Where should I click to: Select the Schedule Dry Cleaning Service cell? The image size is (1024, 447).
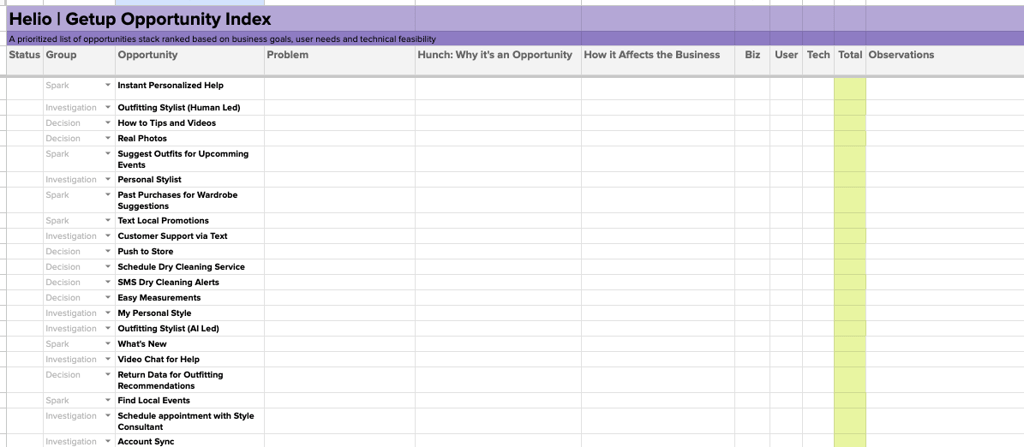tap(190, 267)
